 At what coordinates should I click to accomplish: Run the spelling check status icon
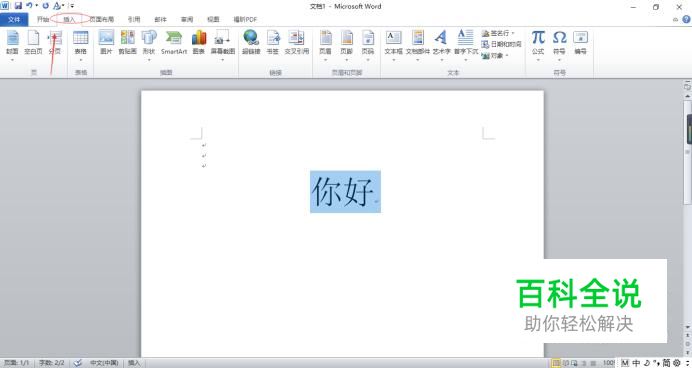pyautogui.click(x=78, y=363)
